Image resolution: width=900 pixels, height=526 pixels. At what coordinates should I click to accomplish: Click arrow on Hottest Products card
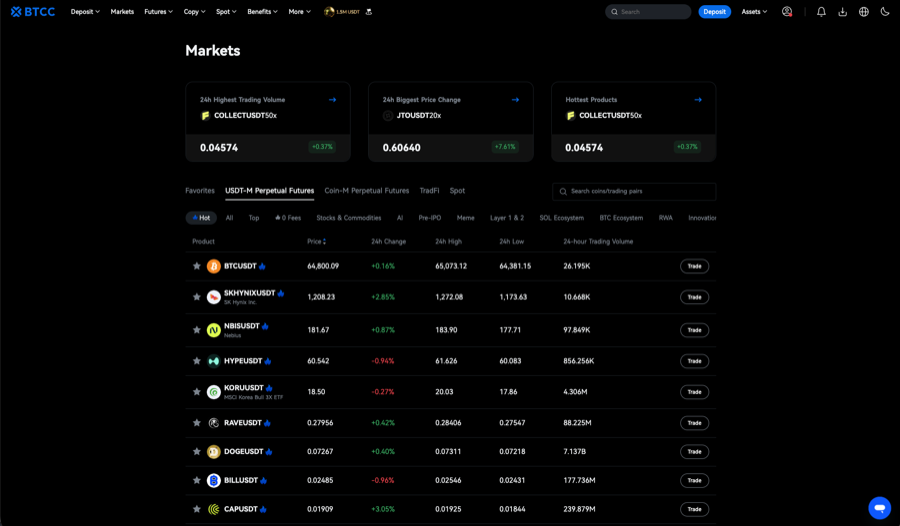click(698, 99)
